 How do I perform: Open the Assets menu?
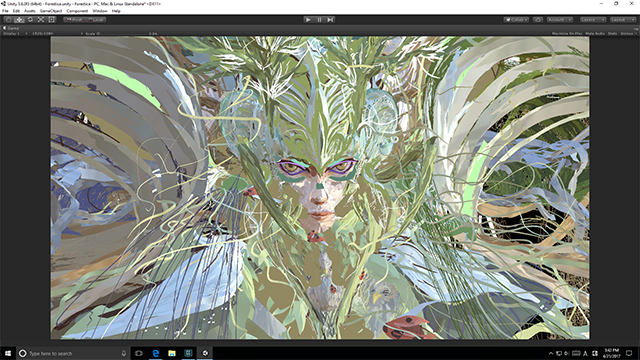(x=29, y=11)
